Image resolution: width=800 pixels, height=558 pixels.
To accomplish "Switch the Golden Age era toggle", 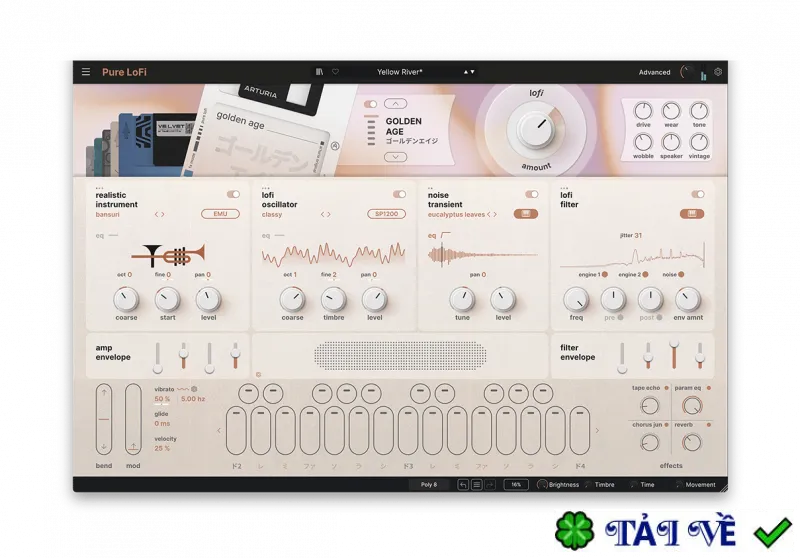I will [370, 104].
